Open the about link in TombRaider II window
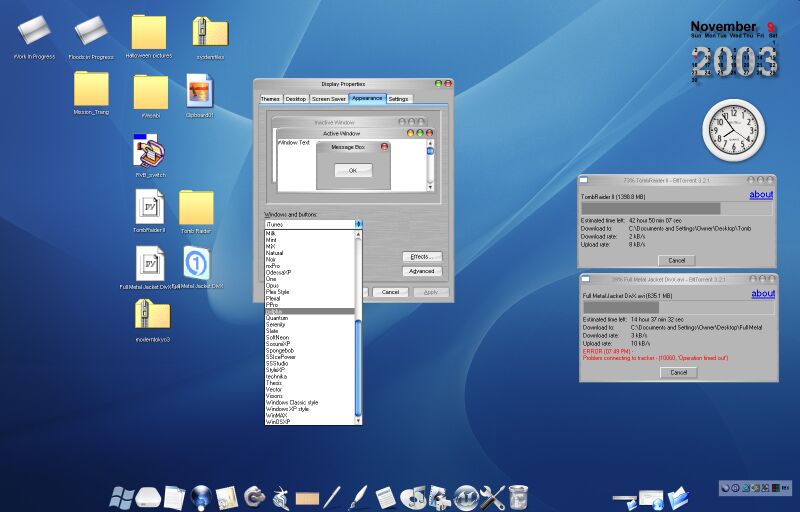This screenshot has width=800, height=512. tap(761, 194)
